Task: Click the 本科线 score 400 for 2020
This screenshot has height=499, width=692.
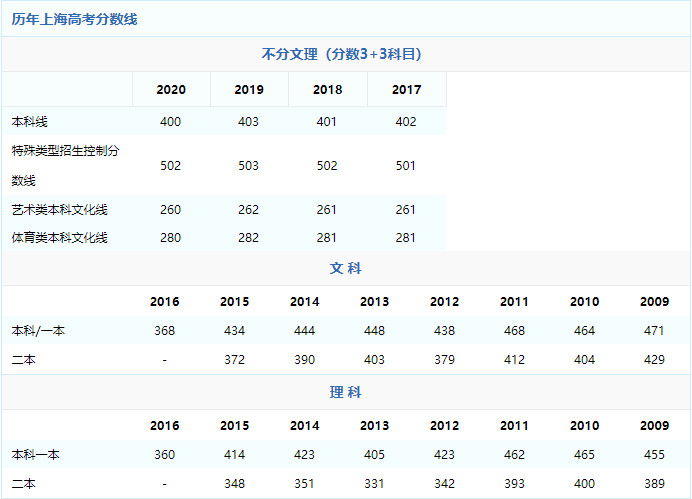Action: tap(171, 121)
